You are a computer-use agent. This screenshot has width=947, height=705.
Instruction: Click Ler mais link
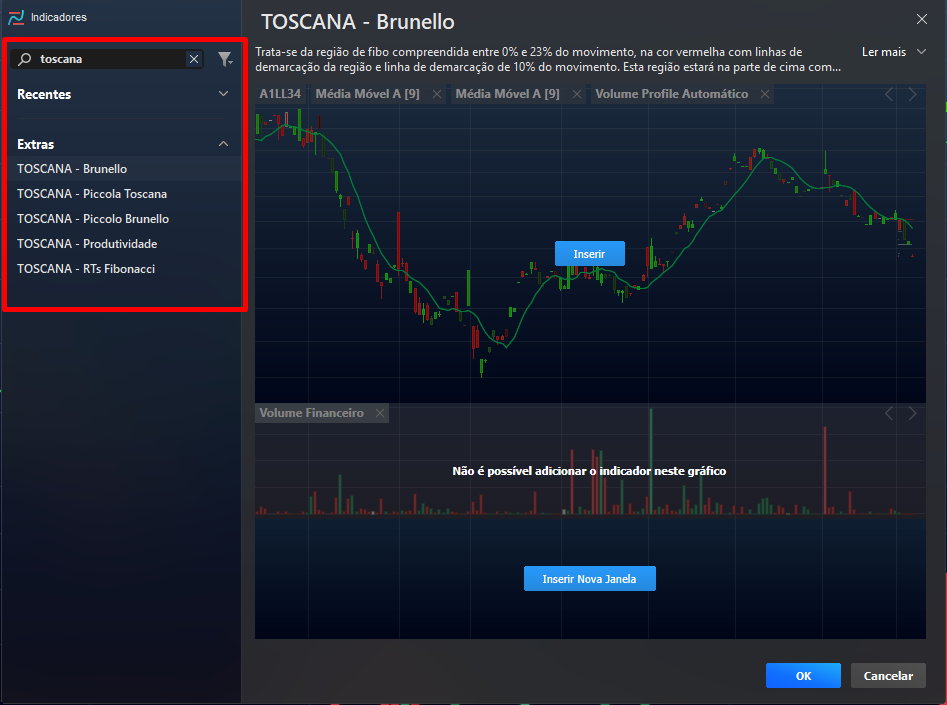click(x=884, y=52)
